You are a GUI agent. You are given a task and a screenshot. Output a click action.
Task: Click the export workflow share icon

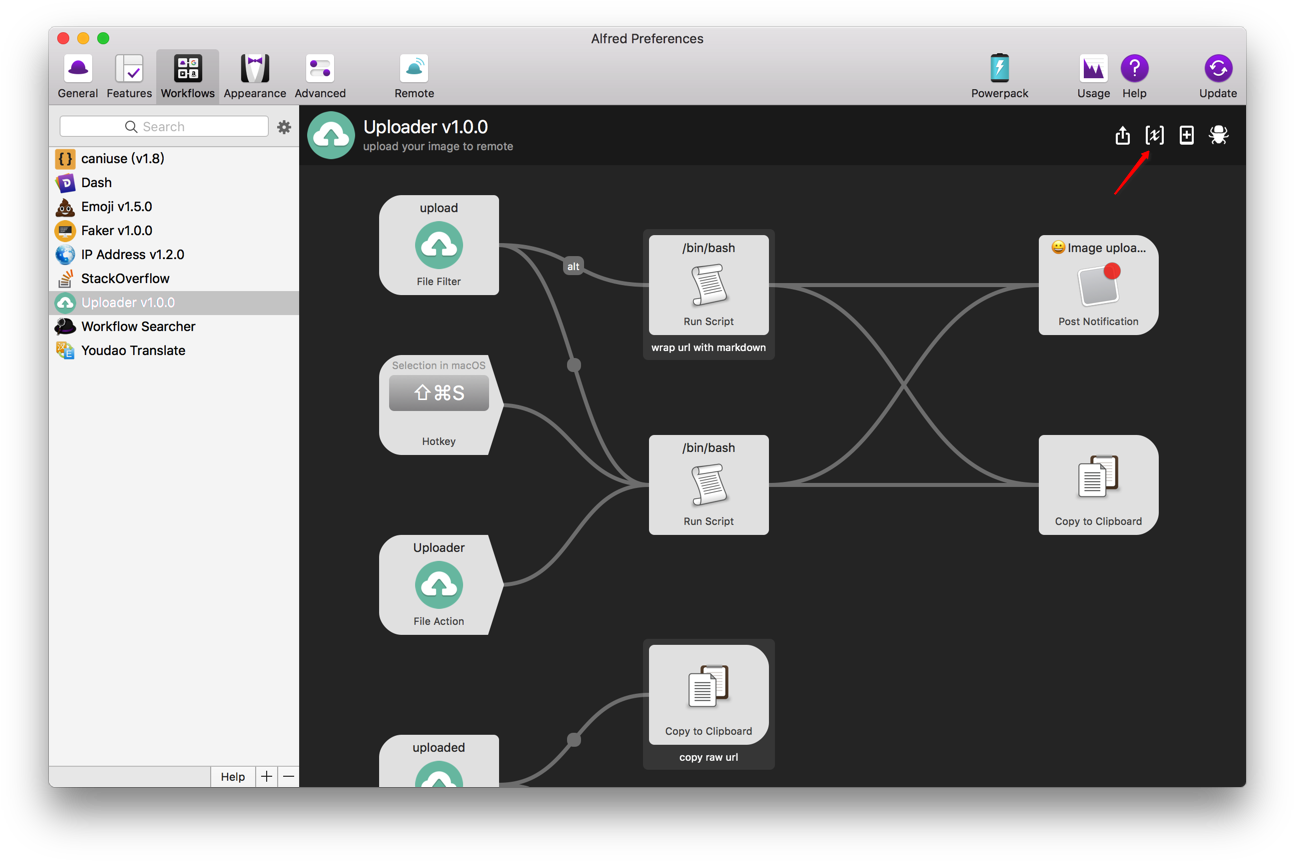point(1122,135)
